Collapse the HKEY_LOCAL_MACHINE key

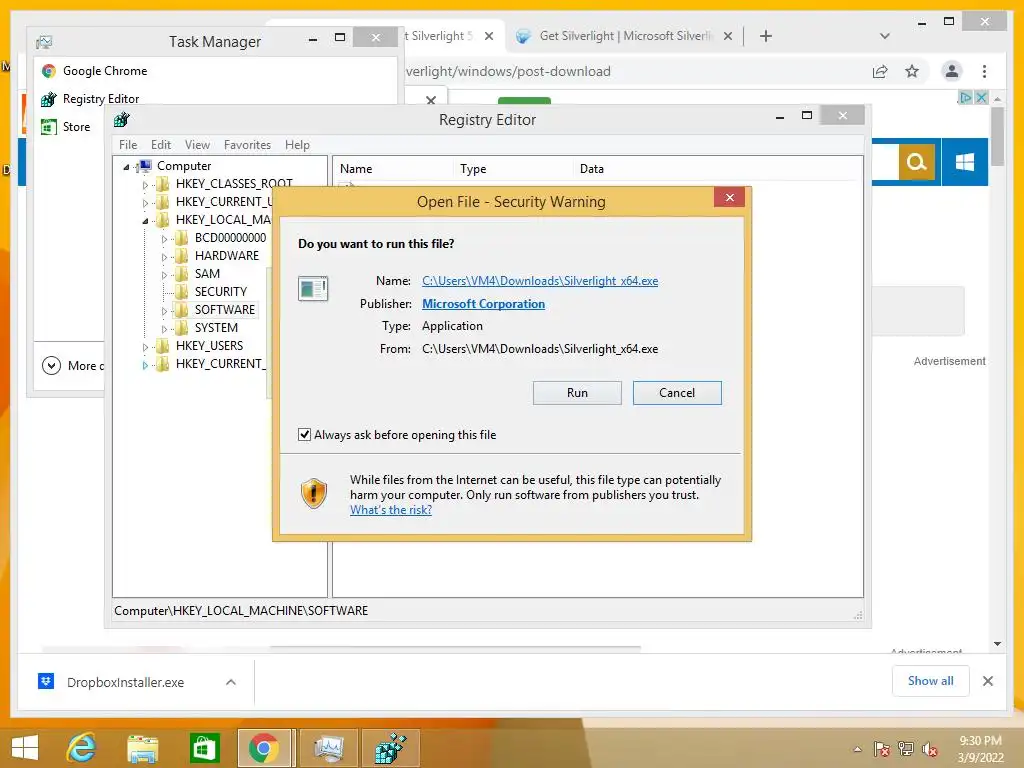145,221
